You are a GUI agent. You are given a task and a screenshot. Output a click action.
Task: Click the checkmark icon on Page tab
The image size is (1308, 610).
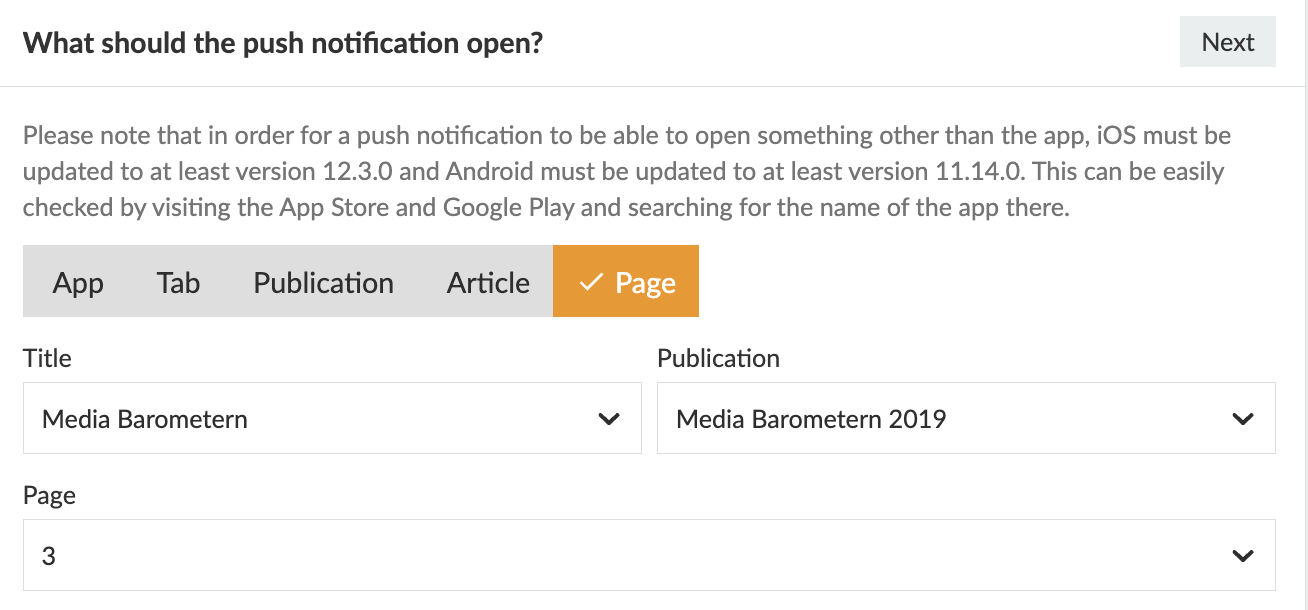(591, 283)
